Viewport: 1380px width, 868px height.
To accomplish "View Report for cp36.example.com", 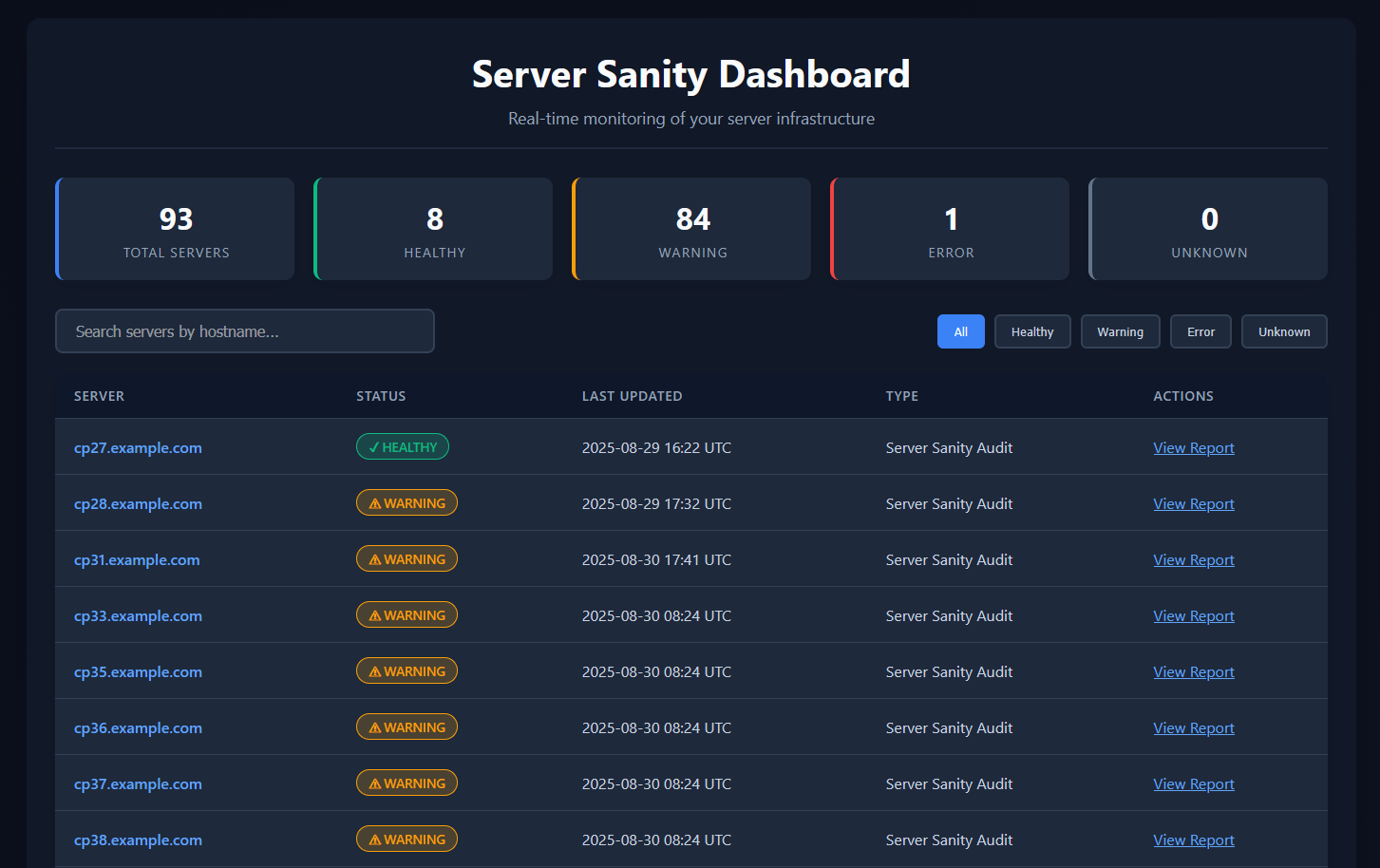I will [1194, 728].
